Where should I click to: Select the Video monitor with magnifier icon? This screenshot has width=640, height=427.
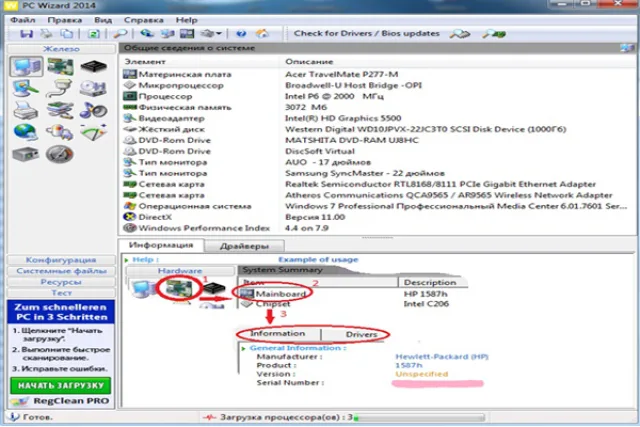coord(26,88)
